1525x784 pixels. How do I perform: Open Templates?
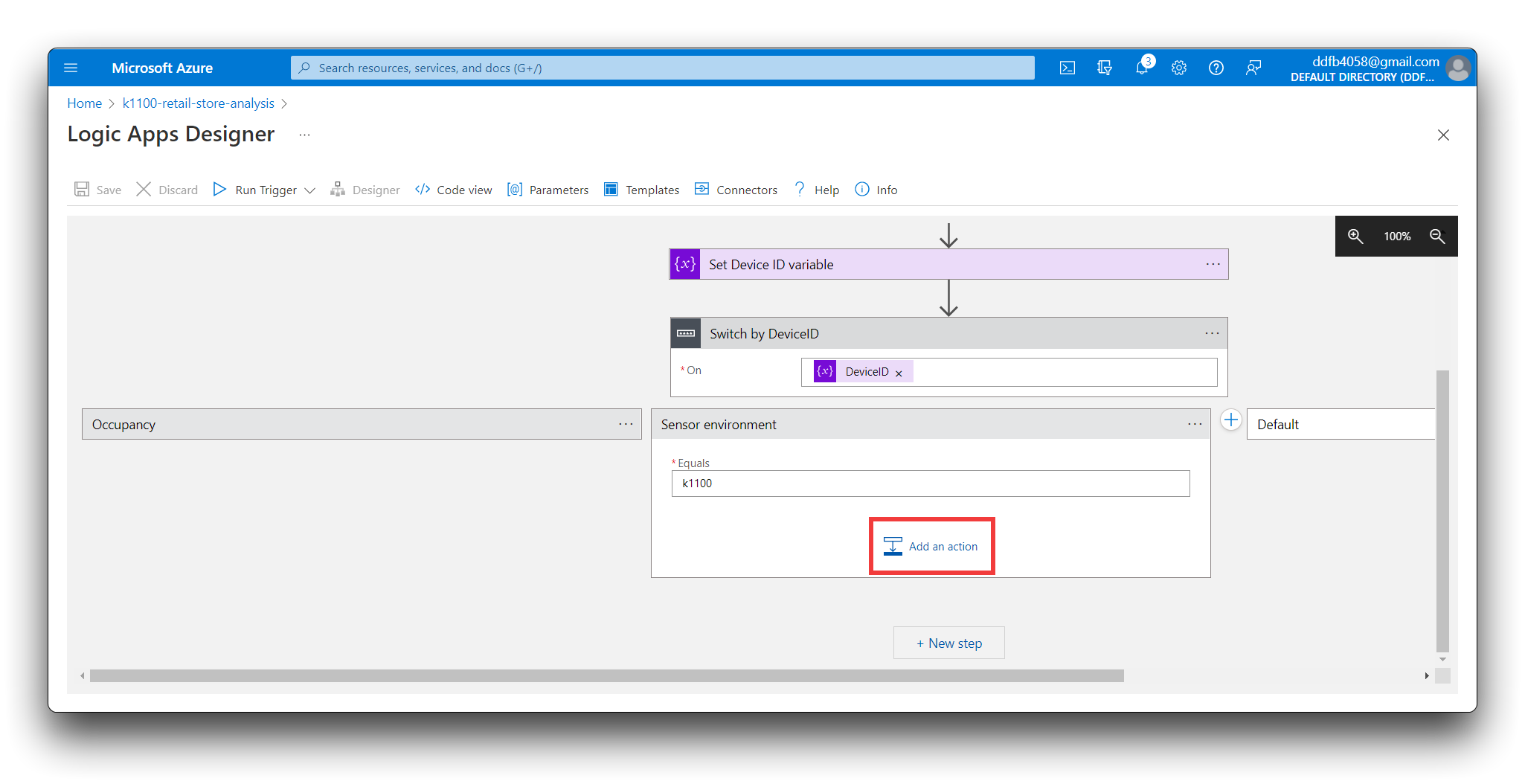click(642, 190)
